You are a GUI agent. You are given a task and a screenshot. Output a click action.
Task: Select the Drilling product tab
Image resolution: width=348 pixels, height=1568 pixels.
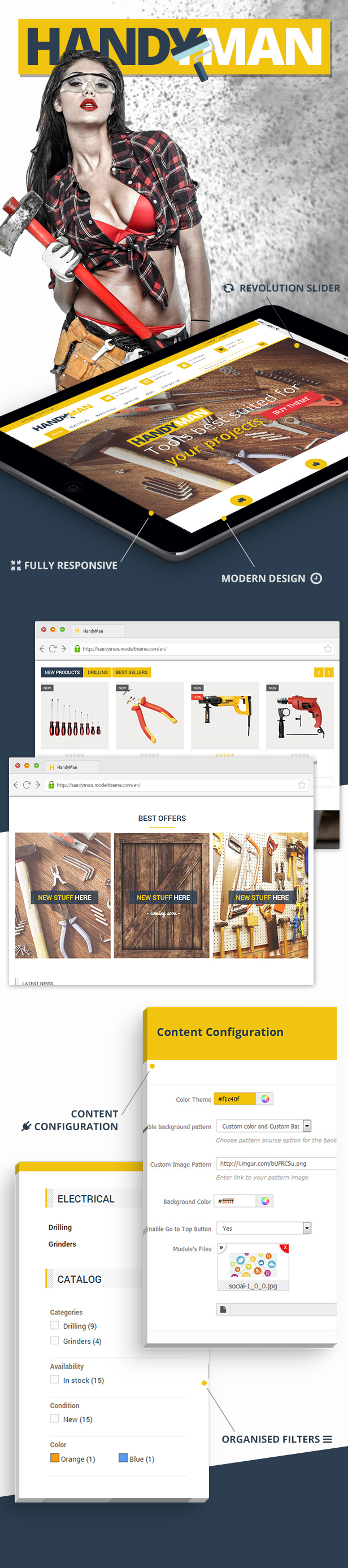click(x=97, y=672)
